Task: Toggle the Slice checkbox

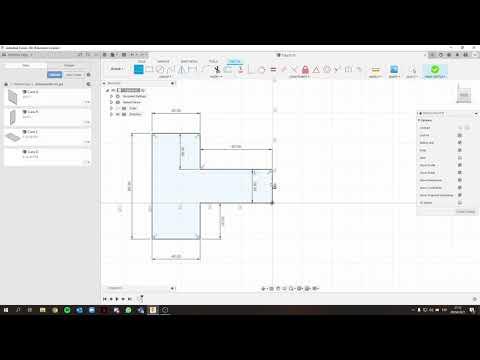Action: coord(460,158)
